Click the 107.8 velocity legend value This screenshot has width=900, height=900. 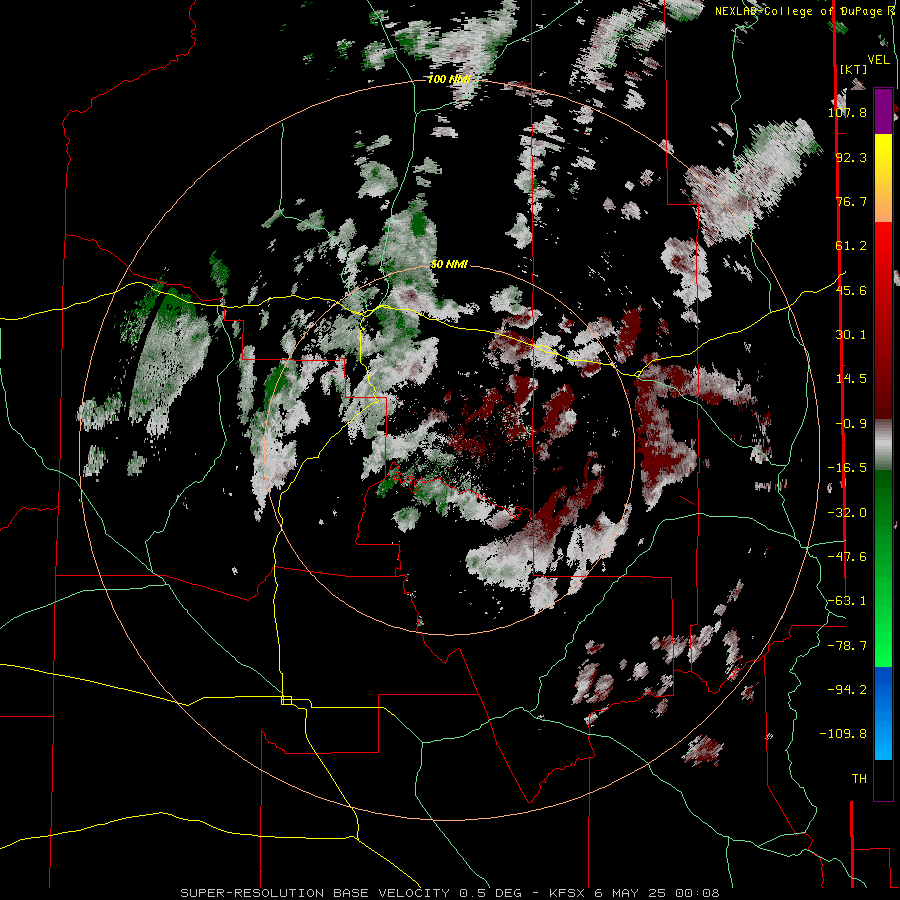click(x=847, y=112)
